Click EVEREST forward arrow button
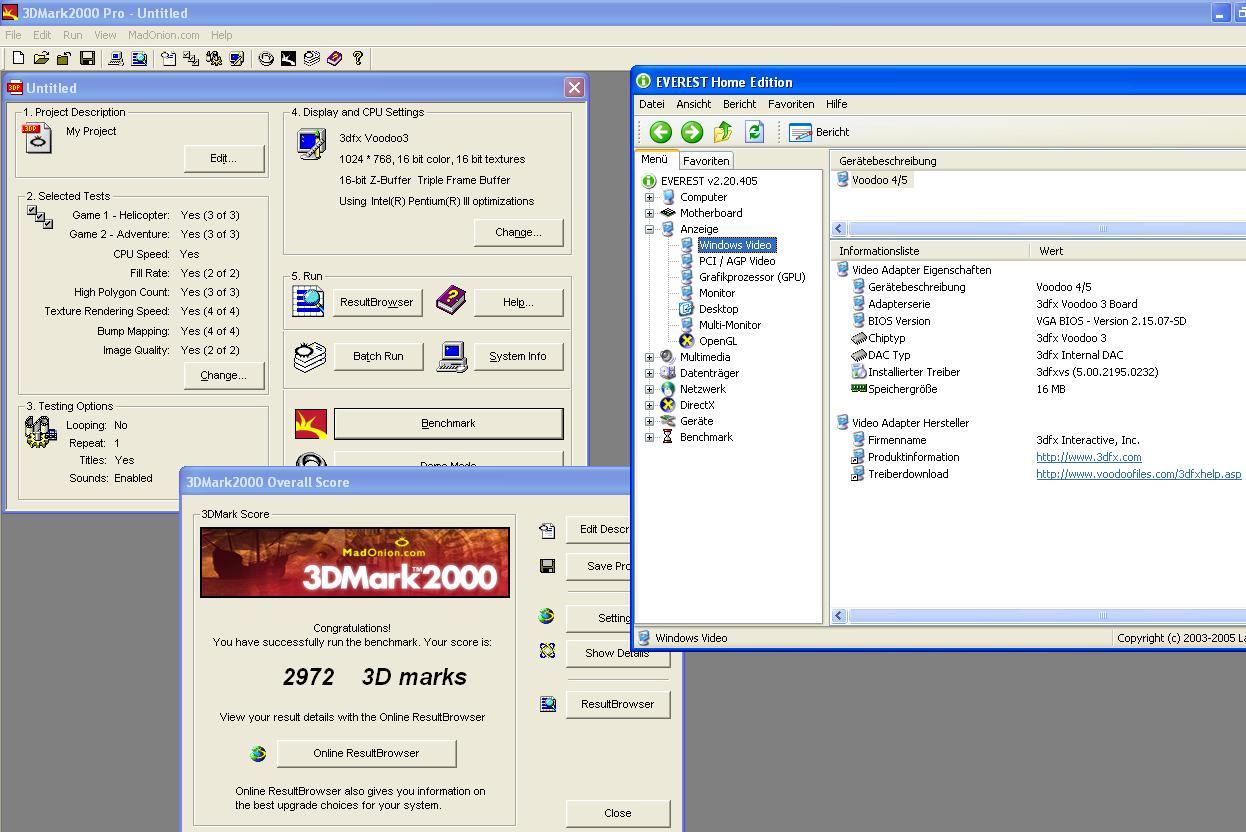 pos(692,132)
